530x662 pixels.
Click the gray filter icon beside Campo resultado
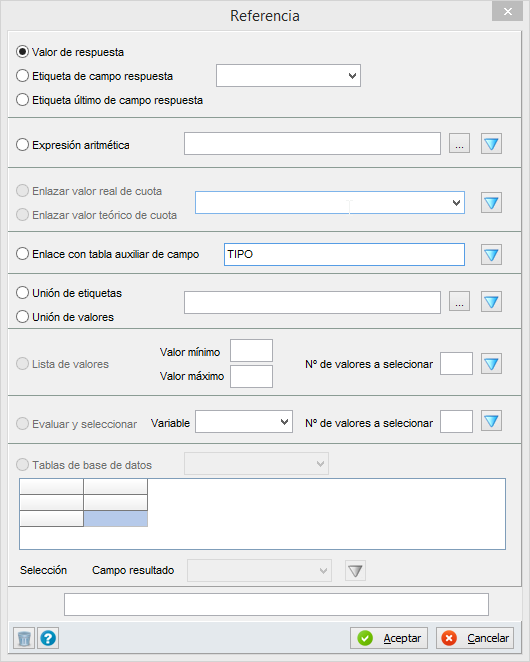(355, 571)
